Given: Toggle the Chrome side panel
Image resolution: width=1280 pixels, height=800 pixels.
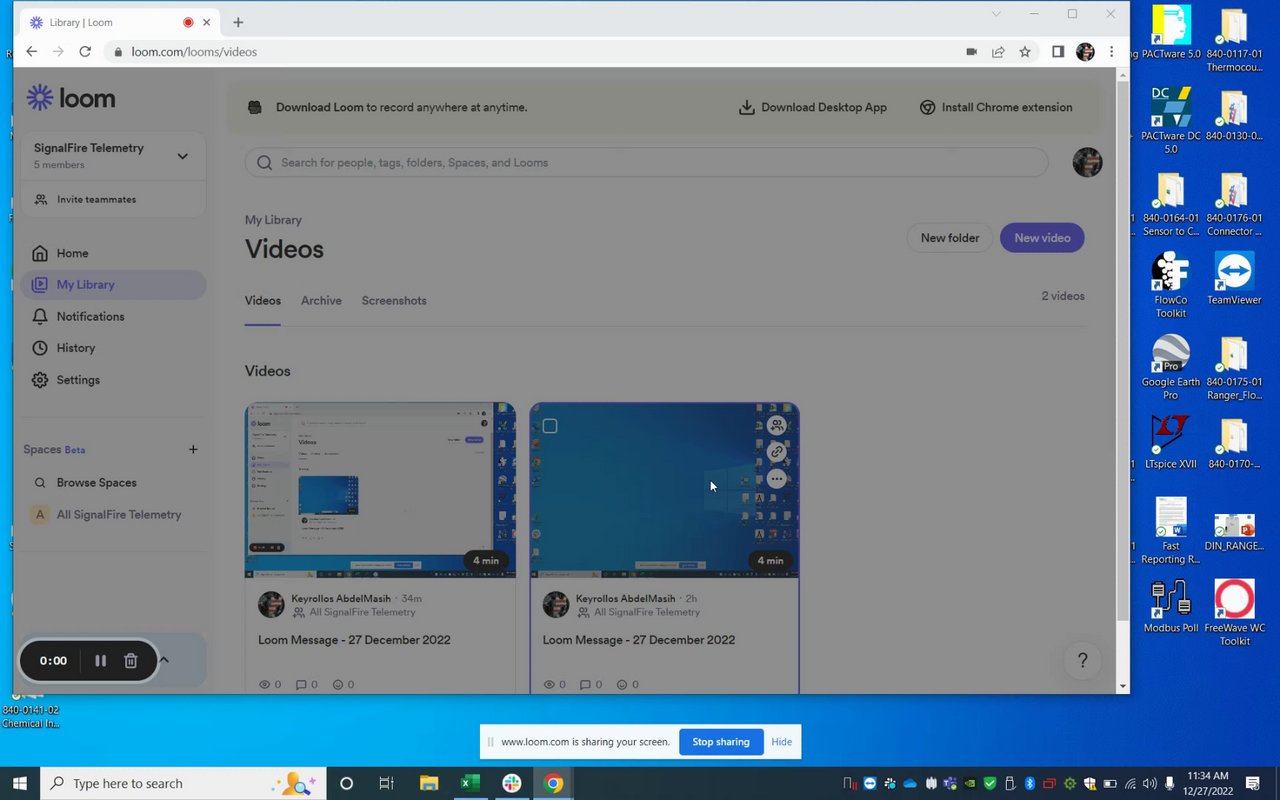Looking at the screenshot, I should point(1058,52).
